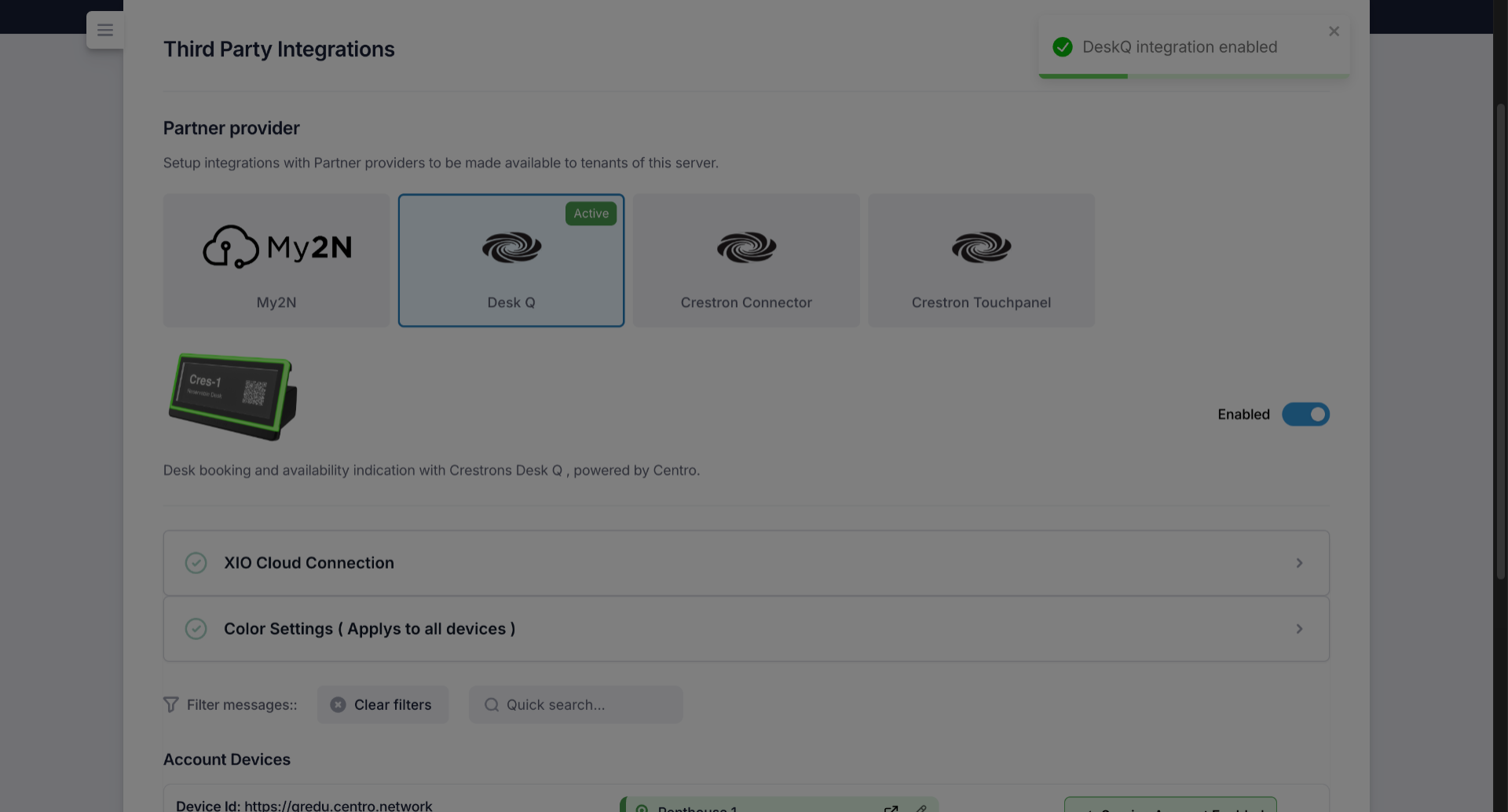Open the Crestron Touchpanel integration

coord(981,260)
